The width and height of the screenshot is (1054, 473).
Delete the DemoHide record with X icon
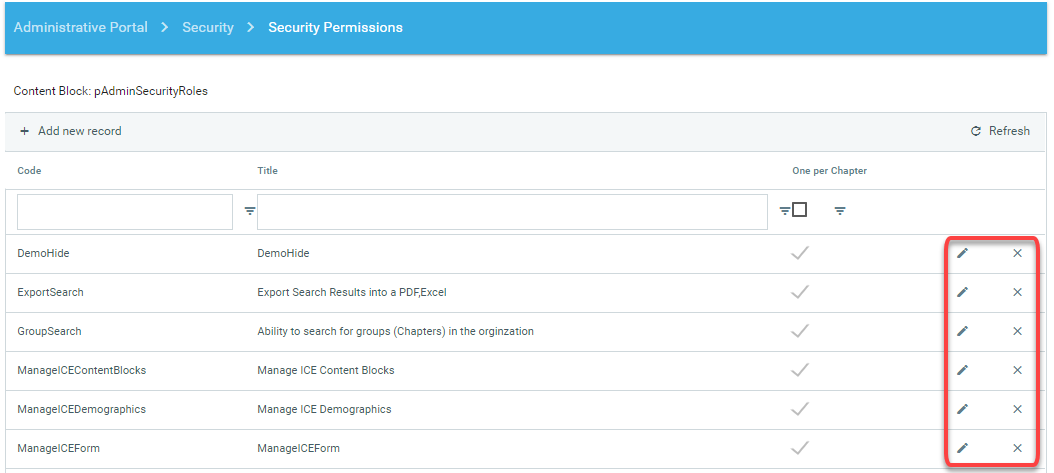point(1017,253)
